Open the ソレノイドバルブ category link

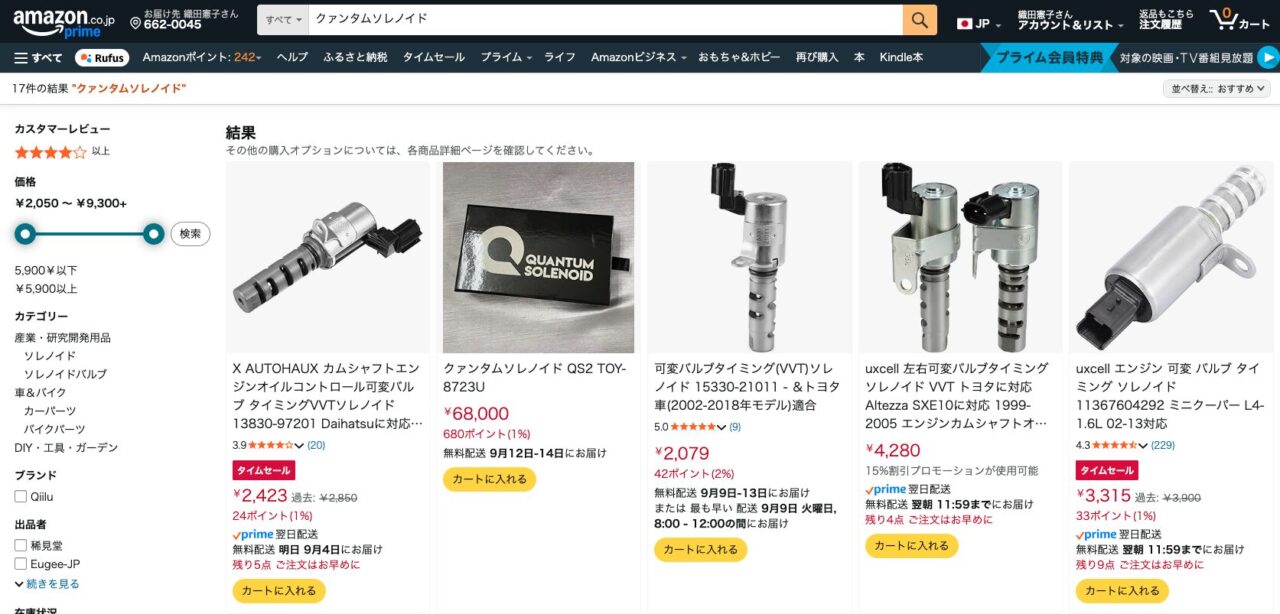click(65, 374)
